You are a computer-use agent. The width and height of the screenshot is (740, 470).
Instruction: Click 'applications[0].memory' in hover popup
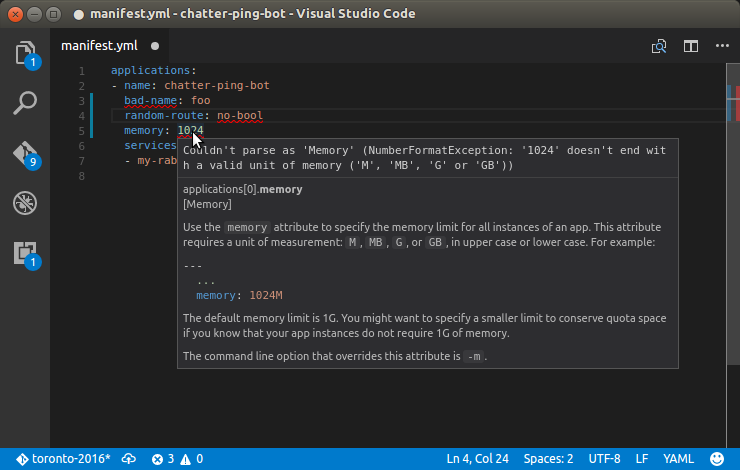(x=243, y=189)
